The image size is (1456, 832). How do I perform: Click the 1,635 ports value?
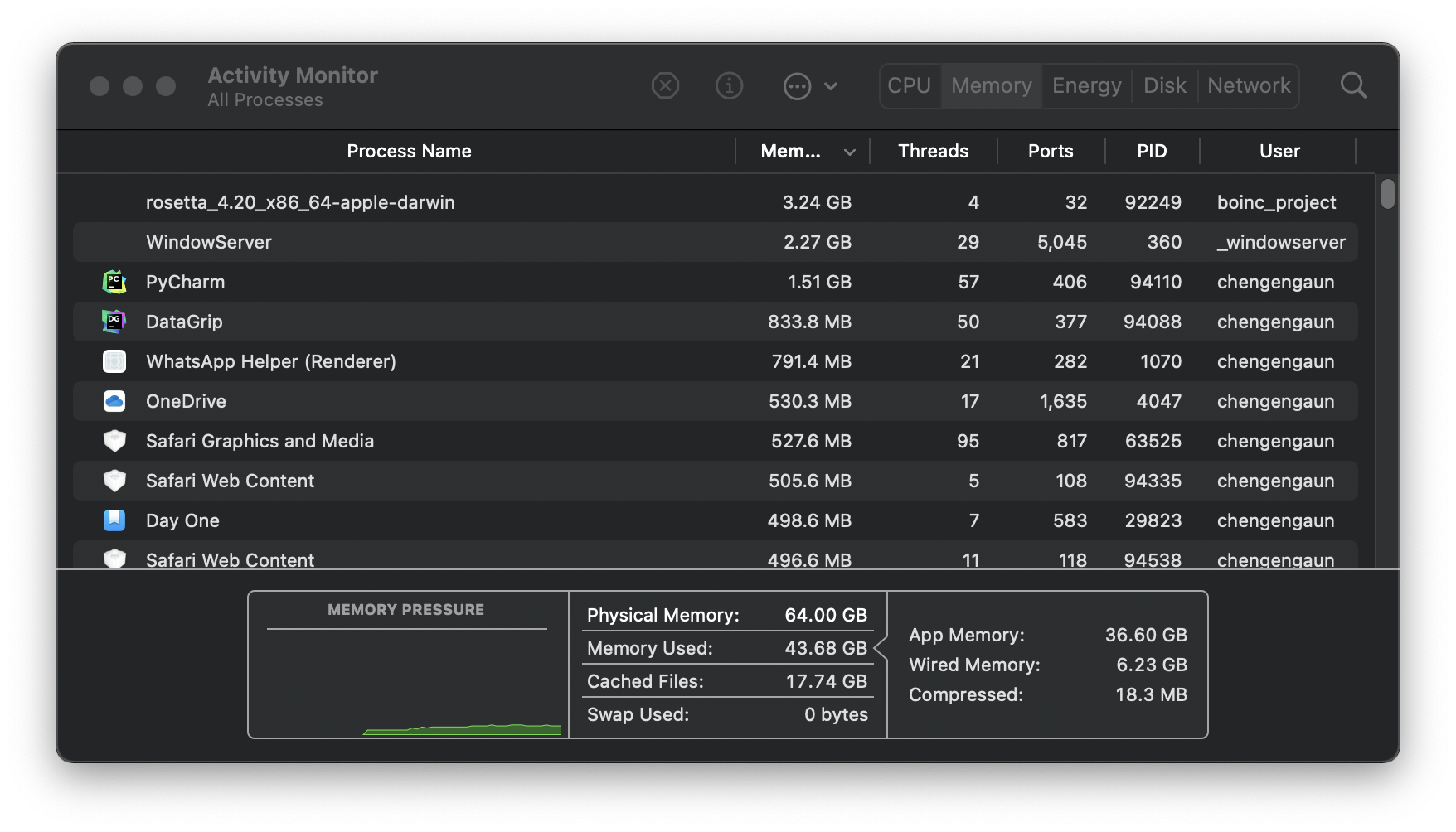(1063, 401)
